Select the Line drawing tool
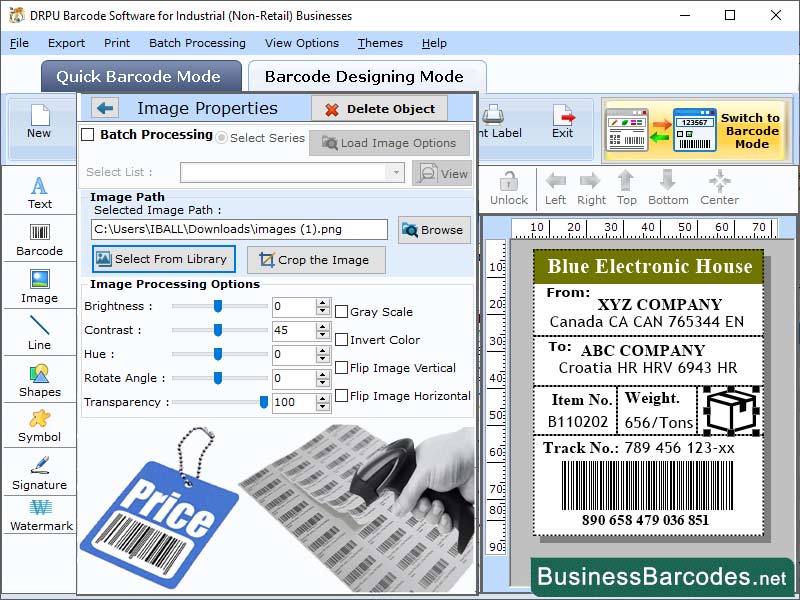This screenshot has width=800, height=600. click(39, 330)
